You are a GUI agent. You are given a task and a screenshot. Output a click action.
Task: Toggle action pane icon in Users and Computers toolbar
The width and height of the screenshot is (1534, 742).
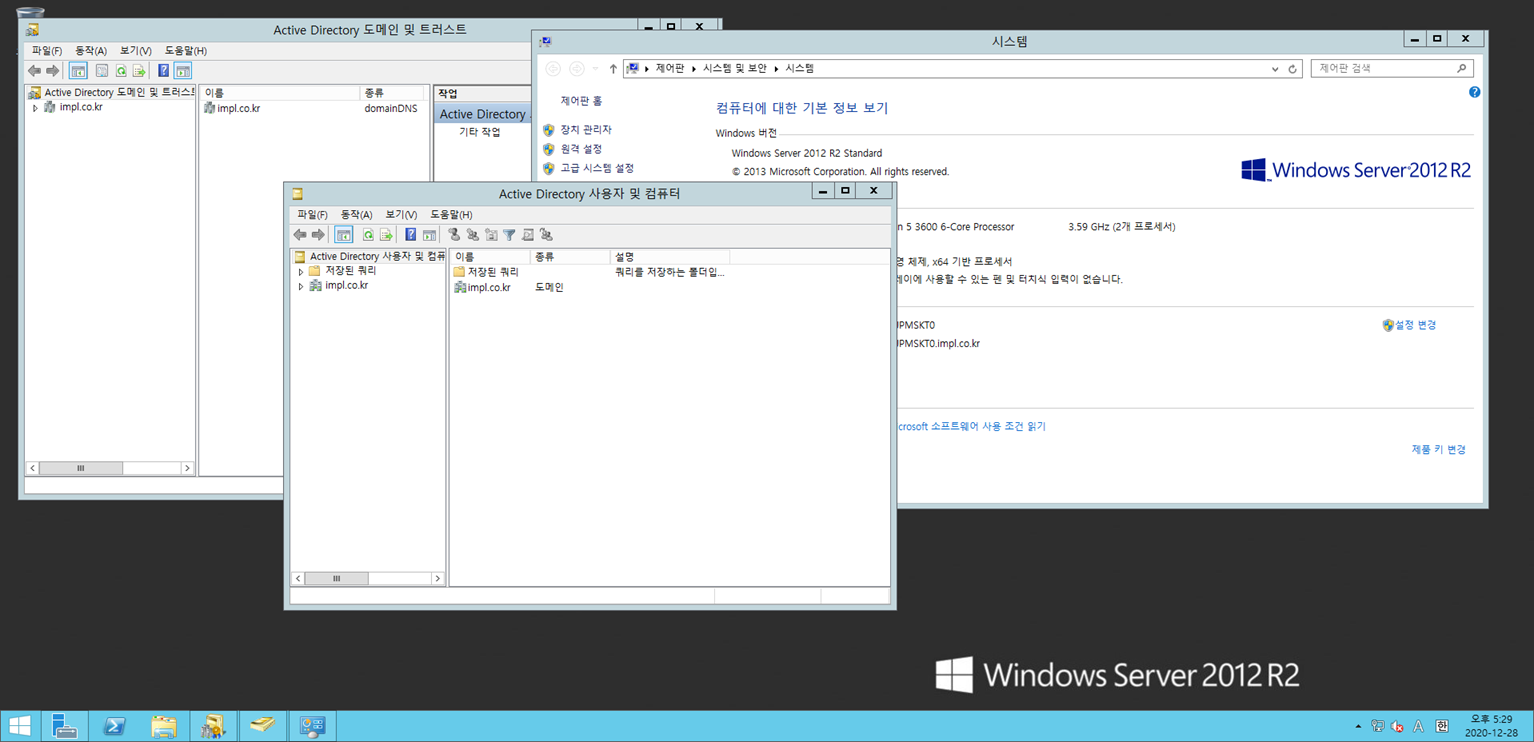[x=429, y=235]
